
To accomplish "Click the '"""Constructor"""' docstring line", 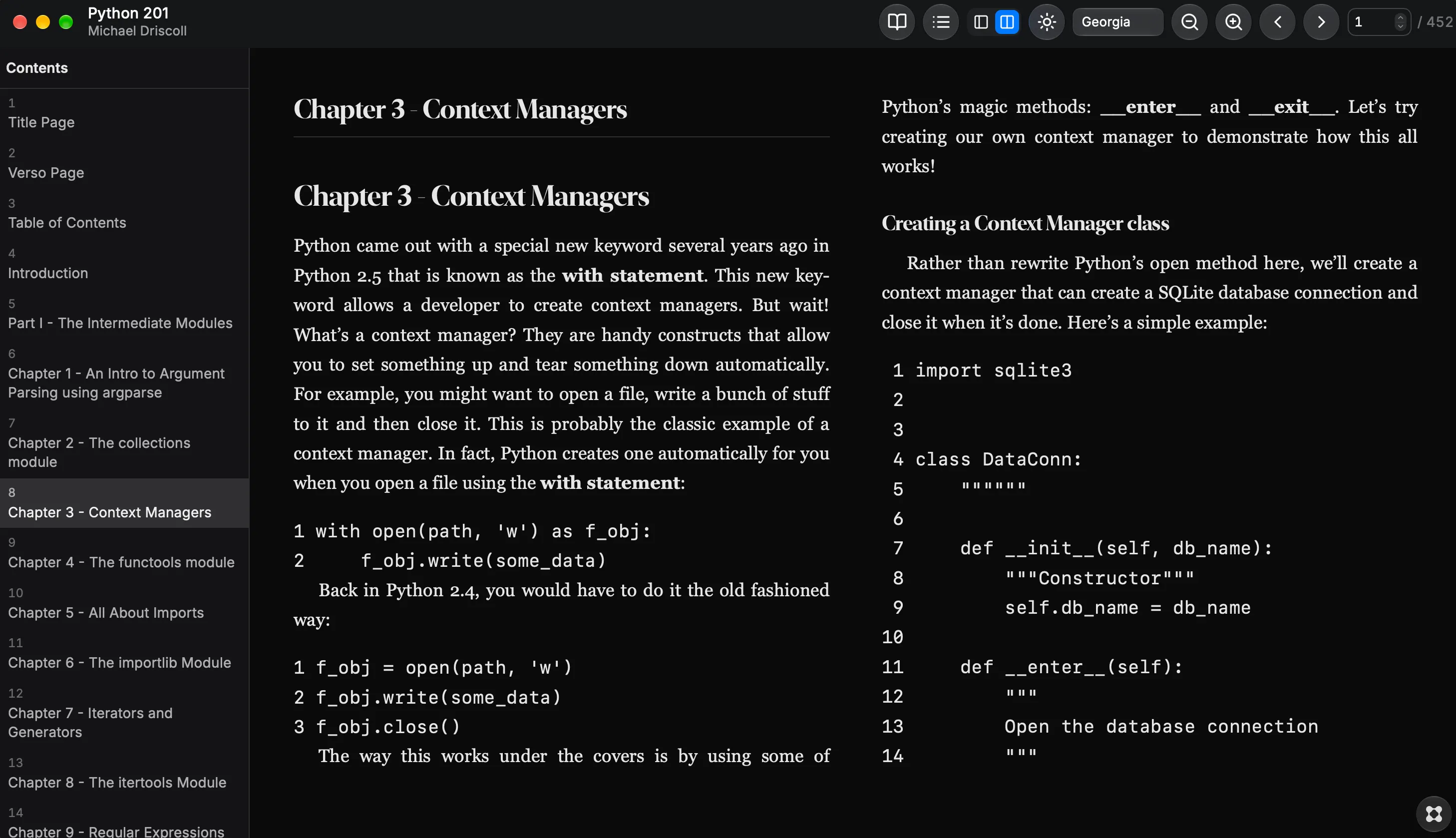I will point(1099,578).
